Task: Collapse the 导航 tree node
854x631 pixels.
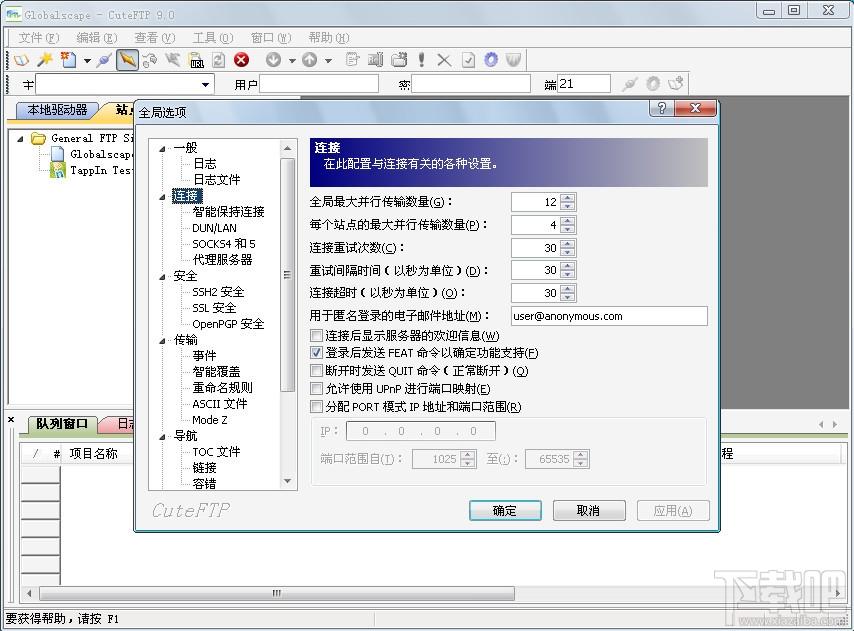Action: (162, 437)
